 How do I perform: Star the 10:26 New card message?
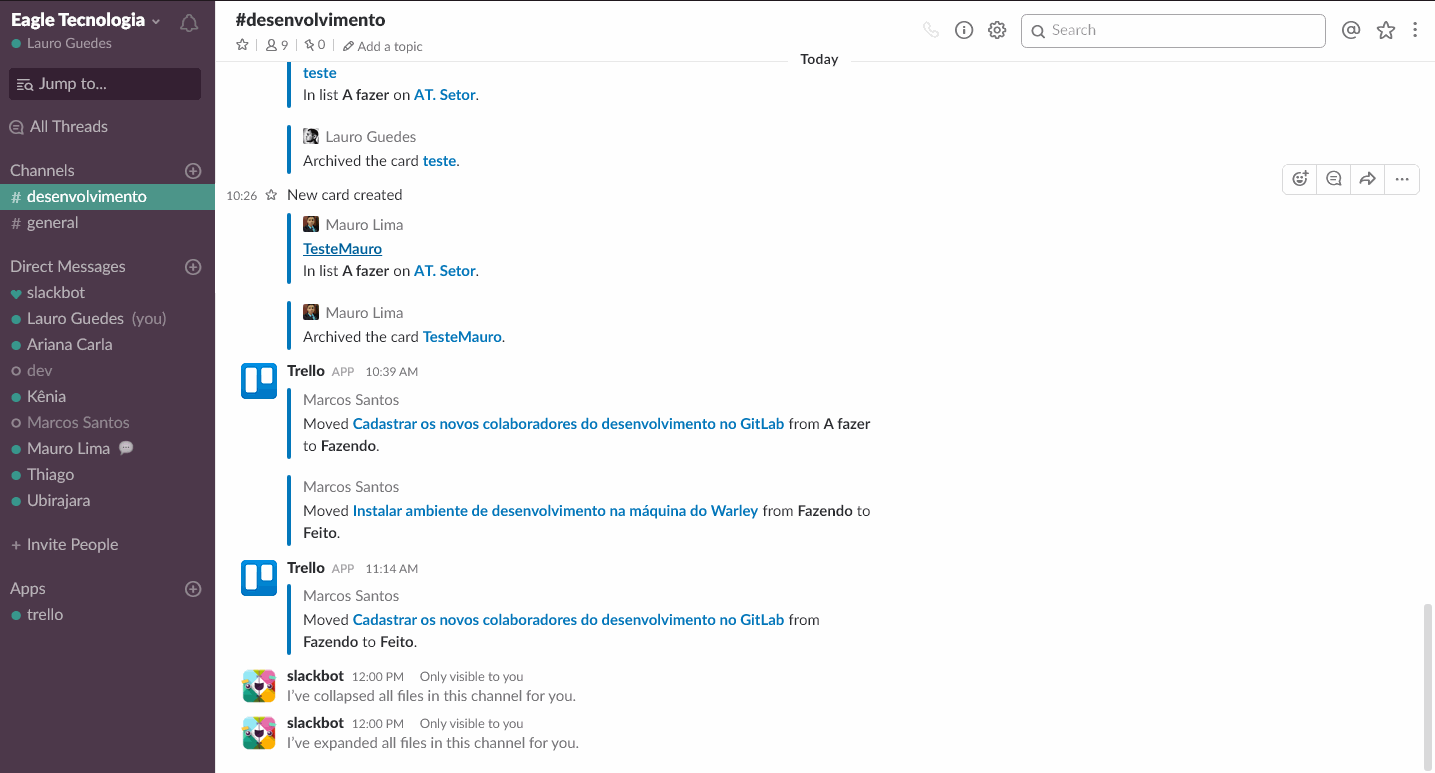(271, 195)
